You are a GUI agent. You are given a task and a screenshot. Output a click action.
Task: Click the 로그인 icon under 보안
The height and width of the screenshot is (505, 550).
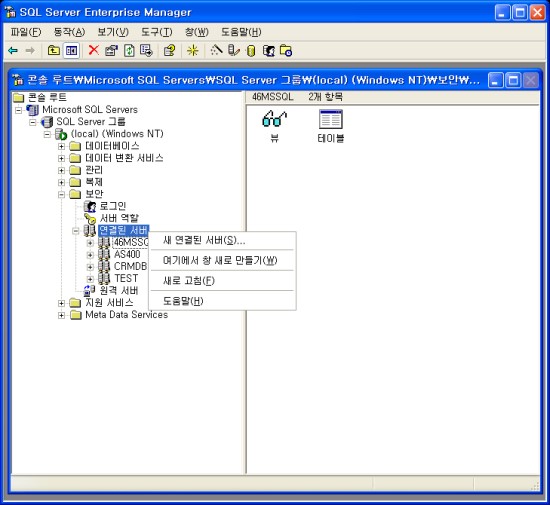(x=90, y=207)
